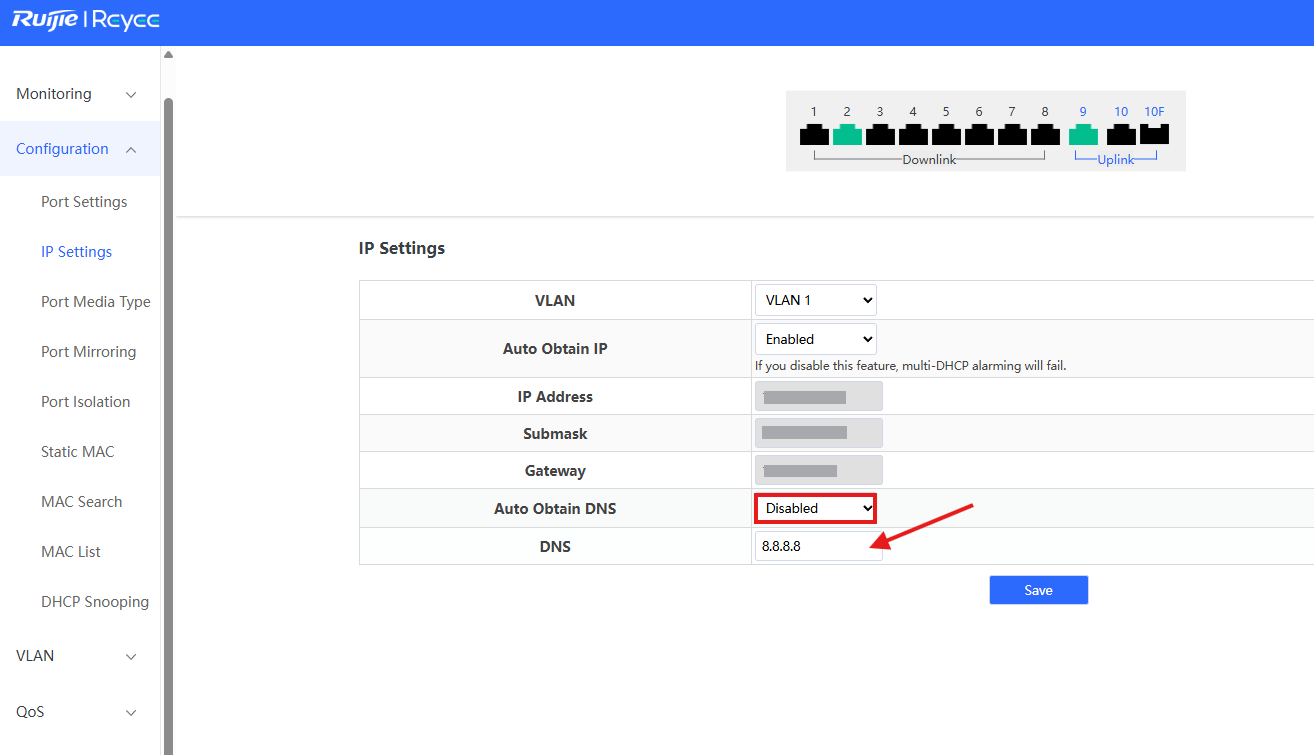Viewport: 1314px width, 755px height.
Task: Collapse the Configuration section
Action: pyautogui.click(x=80, y=148)
